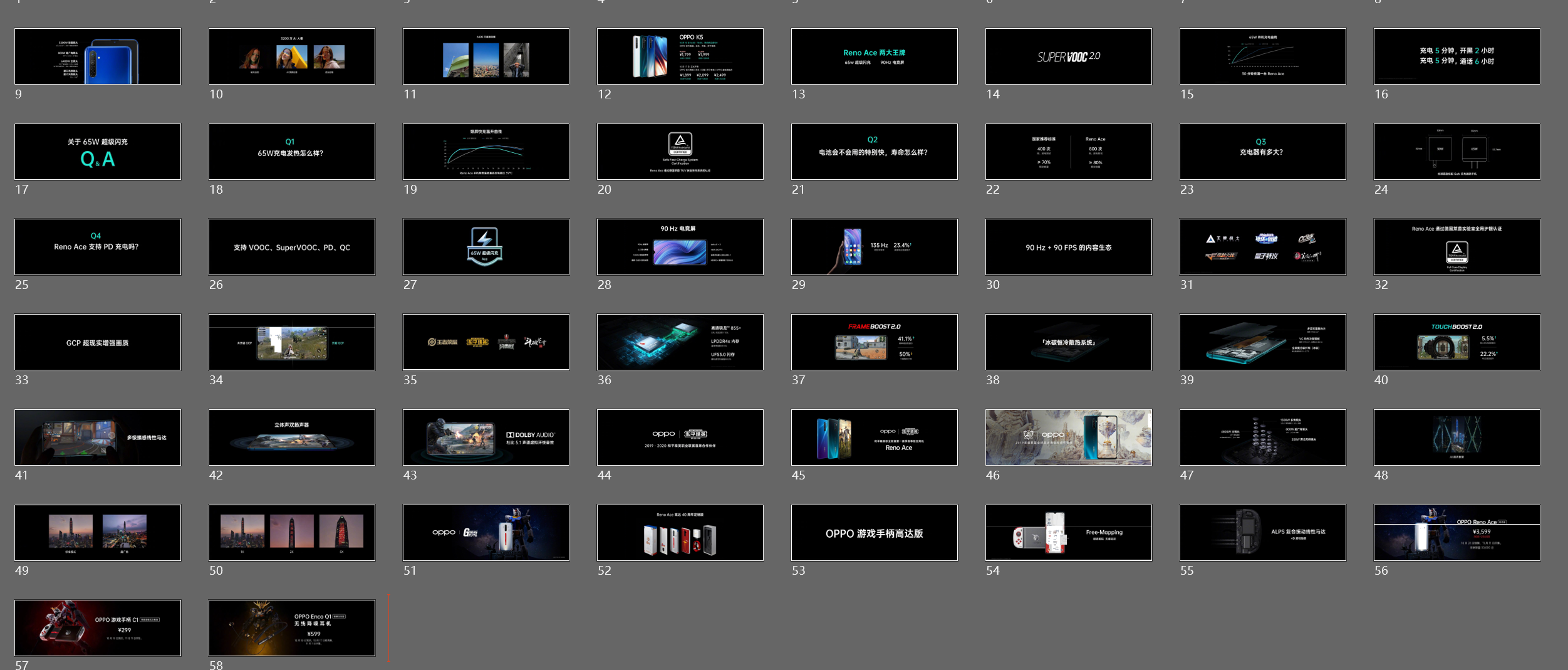Select slide 23 Q3 充电器有多大
Viewport: 1568px width, 670px height.
(1263, 152)
